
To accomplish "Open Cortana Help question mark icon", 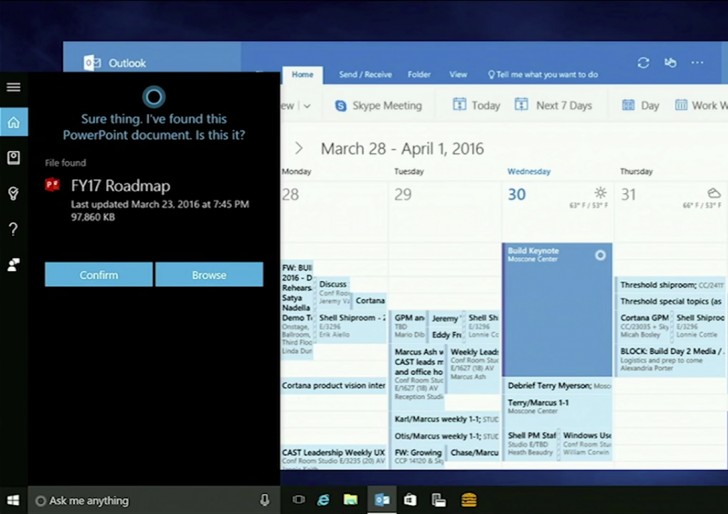I will coord(13,229).
